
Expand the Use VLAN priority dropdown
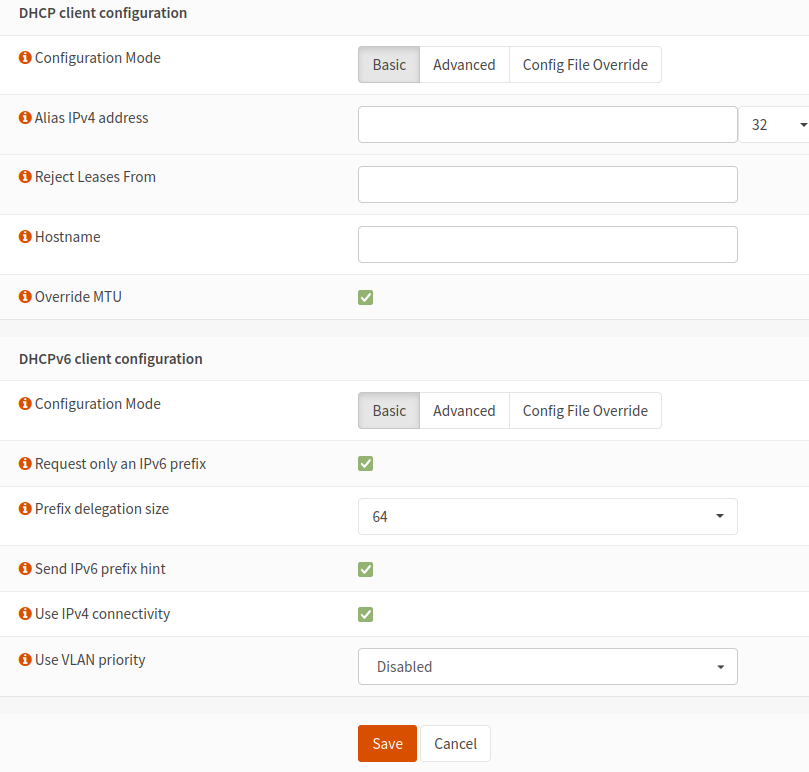(x=547, y=667)
